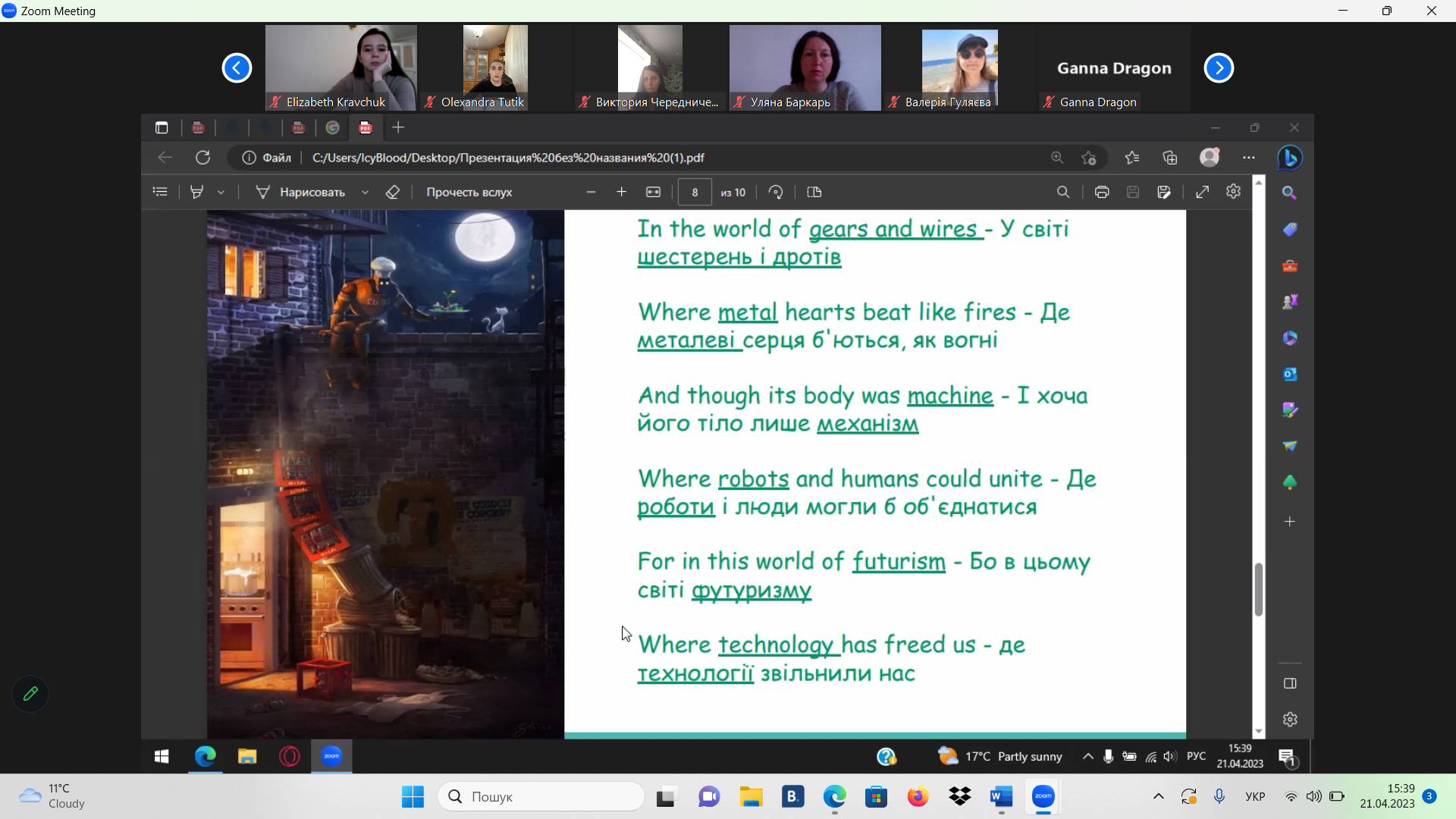
Task: Switch to the first PDF tab in Edge
Action: point(198,127)
